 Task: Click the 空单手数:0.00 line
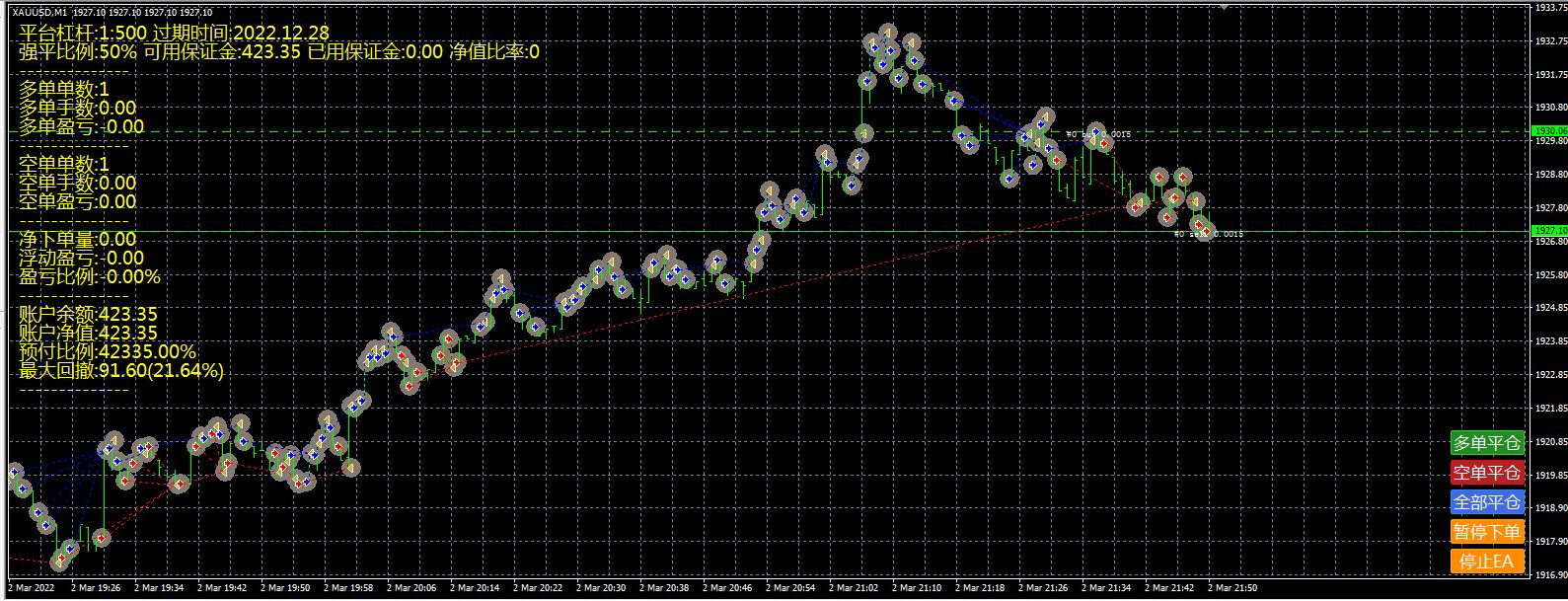tap(78, 184)
